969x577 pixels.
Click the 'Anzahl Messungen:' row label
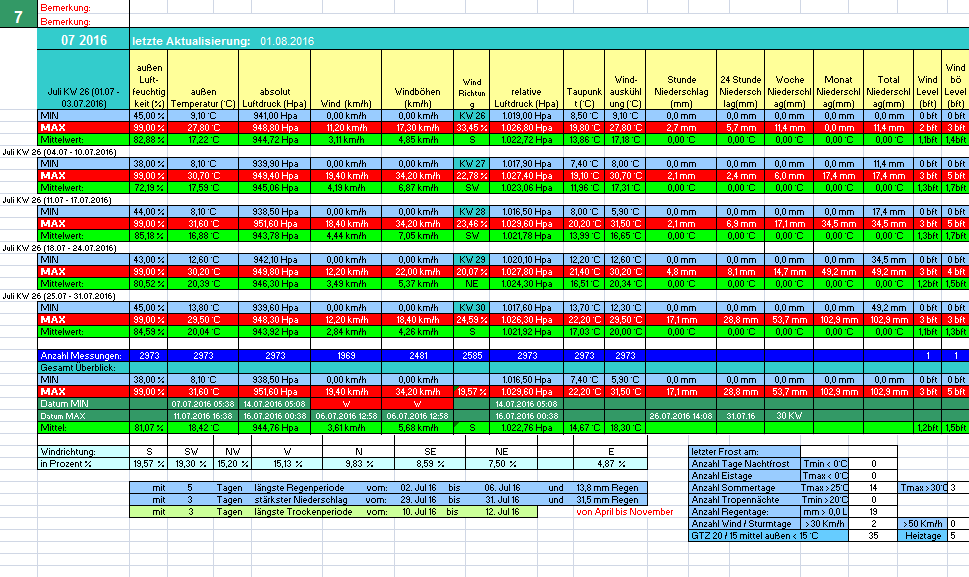(81, 356)
